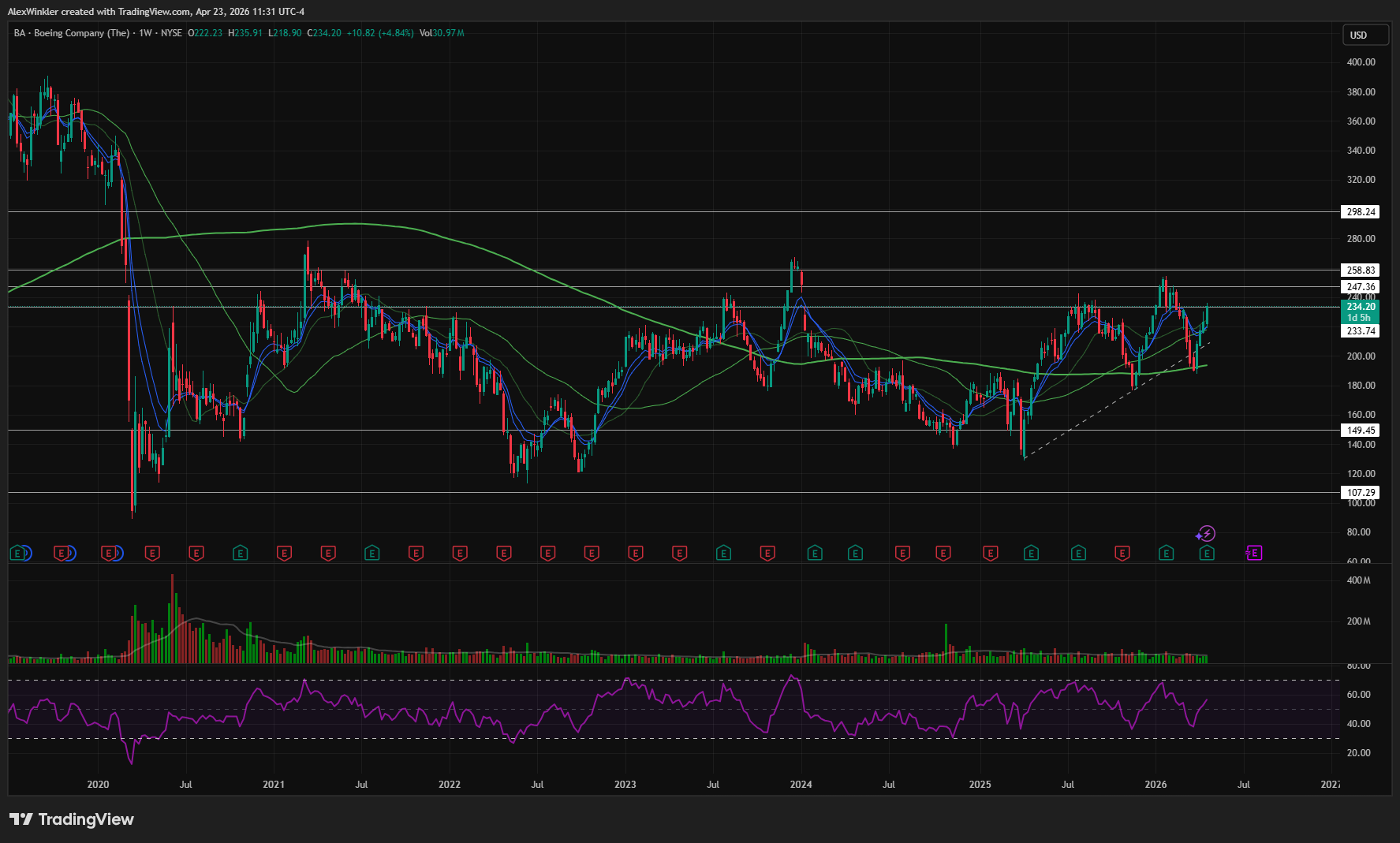Click the green earnings marker below lightning icon

[x=1206, y=554]
